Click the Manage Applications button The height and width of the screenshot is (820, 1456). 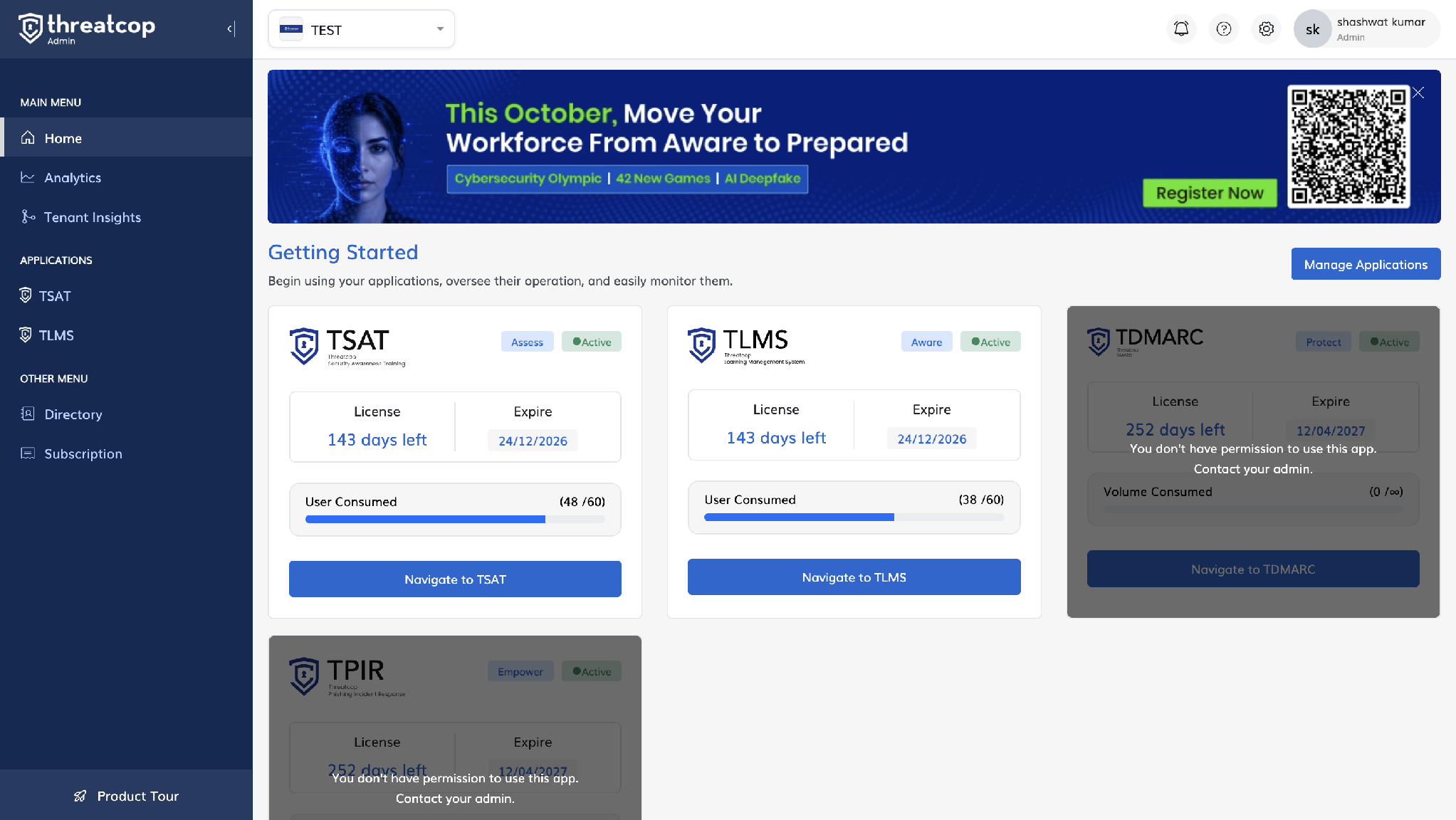coord(1366,264)
